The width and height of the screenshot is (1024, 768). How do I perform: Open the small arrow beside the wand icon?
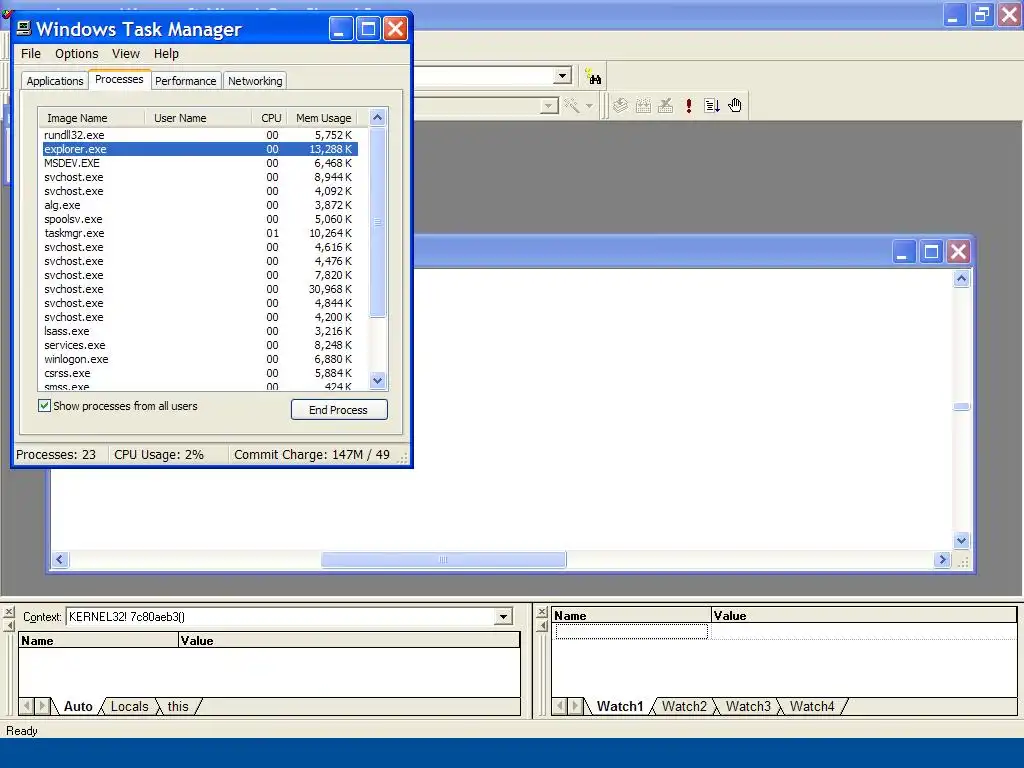[589, 106]
